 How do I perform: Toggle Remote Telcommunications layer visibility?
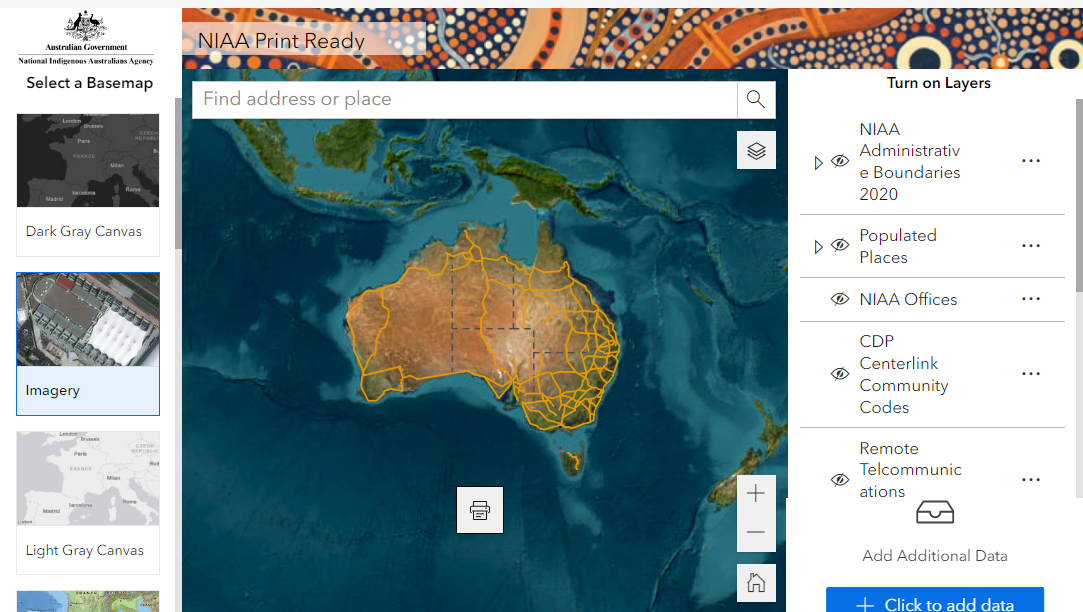click(840, 479)
